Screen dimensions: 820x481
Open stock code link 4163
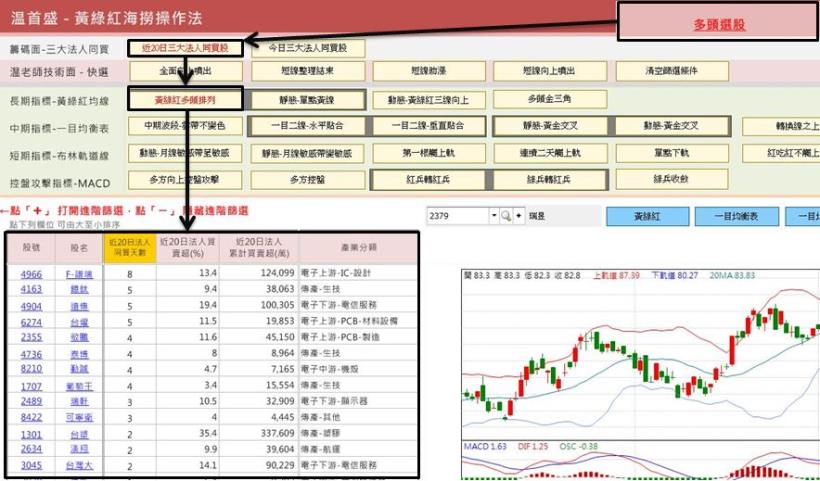31,289
